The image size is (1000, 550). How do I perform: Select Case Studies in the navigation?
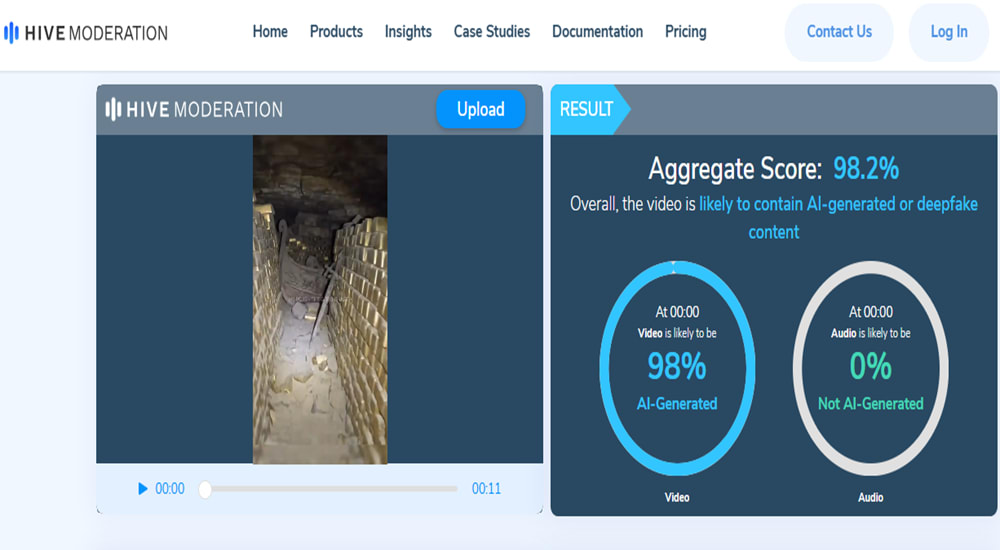pyautogui.click(x=492, y=32)
